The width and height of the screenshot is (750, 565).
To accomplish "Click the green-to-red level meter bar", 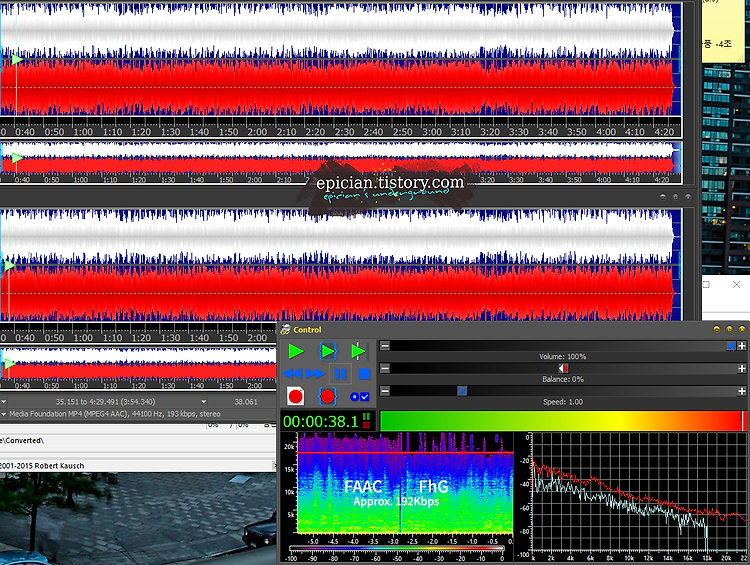I will pos(562,421).
